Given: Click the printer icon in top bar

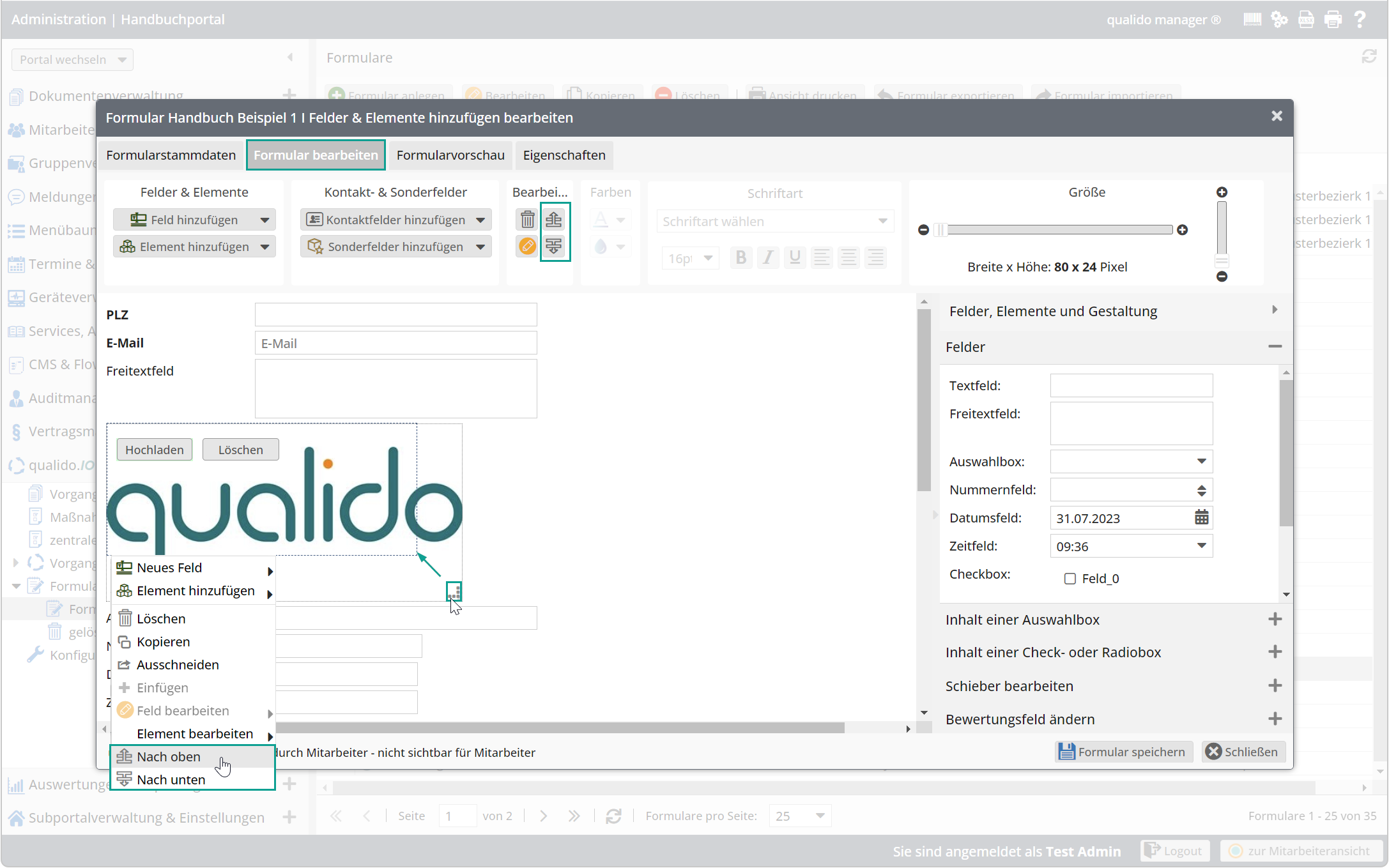Looking at the screenshot, I should (1333, 19).
